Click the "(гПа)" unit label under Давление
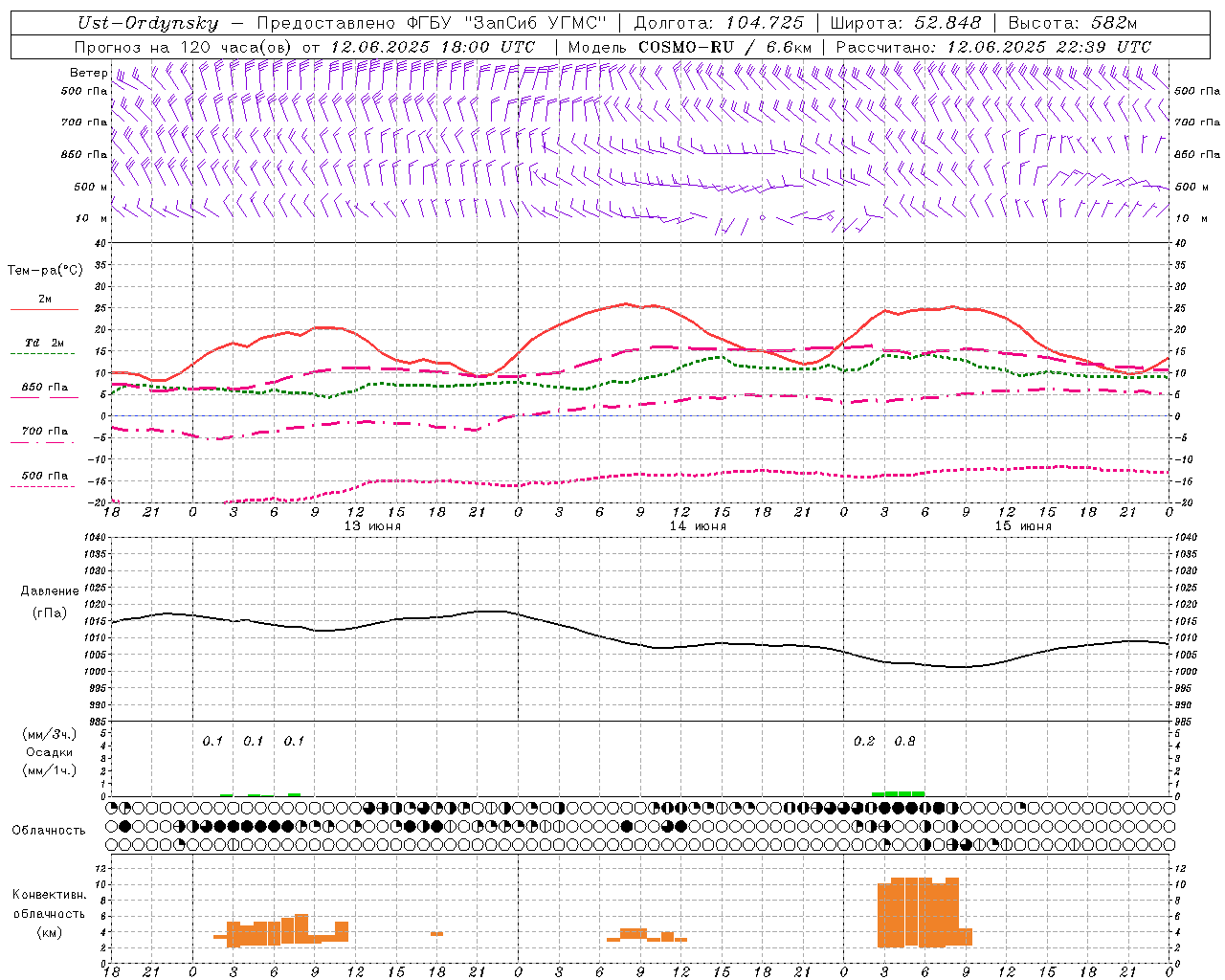The height and width of the screenshot is (980, 1225). coord(50,612)
